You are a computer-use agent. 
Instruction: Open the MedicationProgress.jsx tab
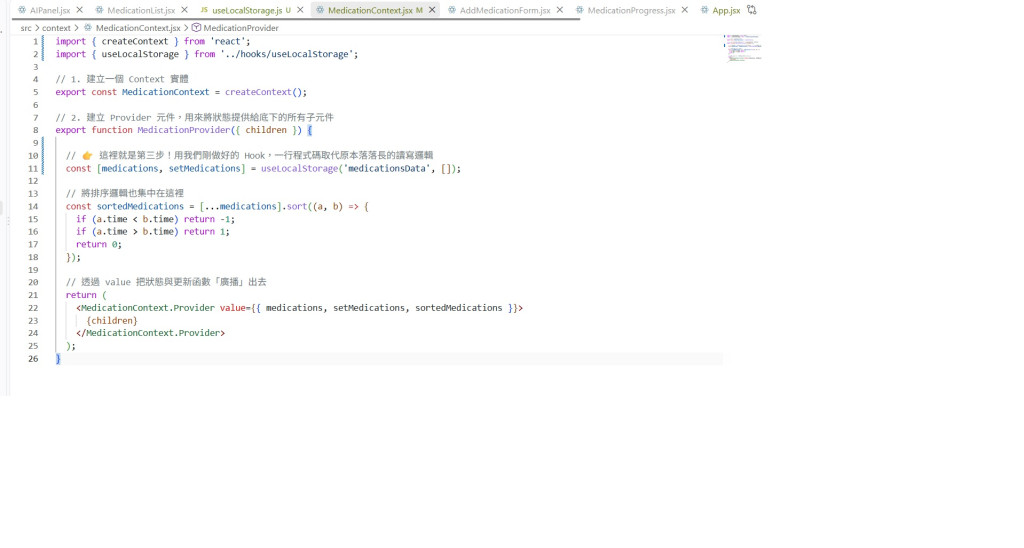[x=631, y=10]
